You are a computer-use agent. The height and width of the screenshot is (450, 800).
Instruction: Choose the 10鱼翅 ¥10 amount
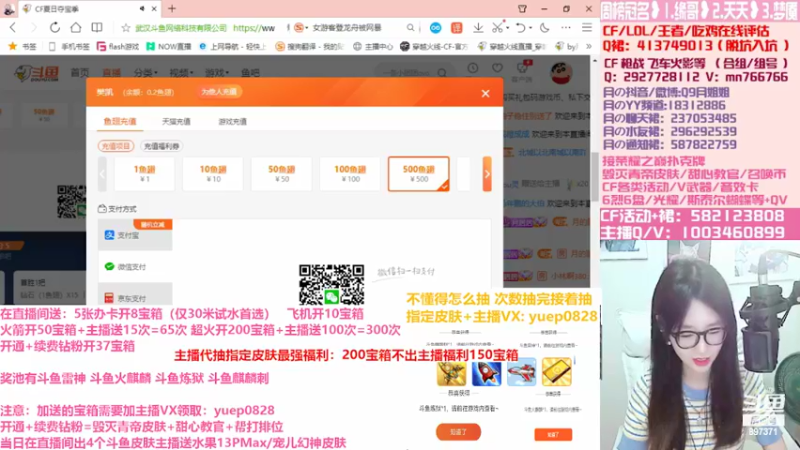[213, 174]
